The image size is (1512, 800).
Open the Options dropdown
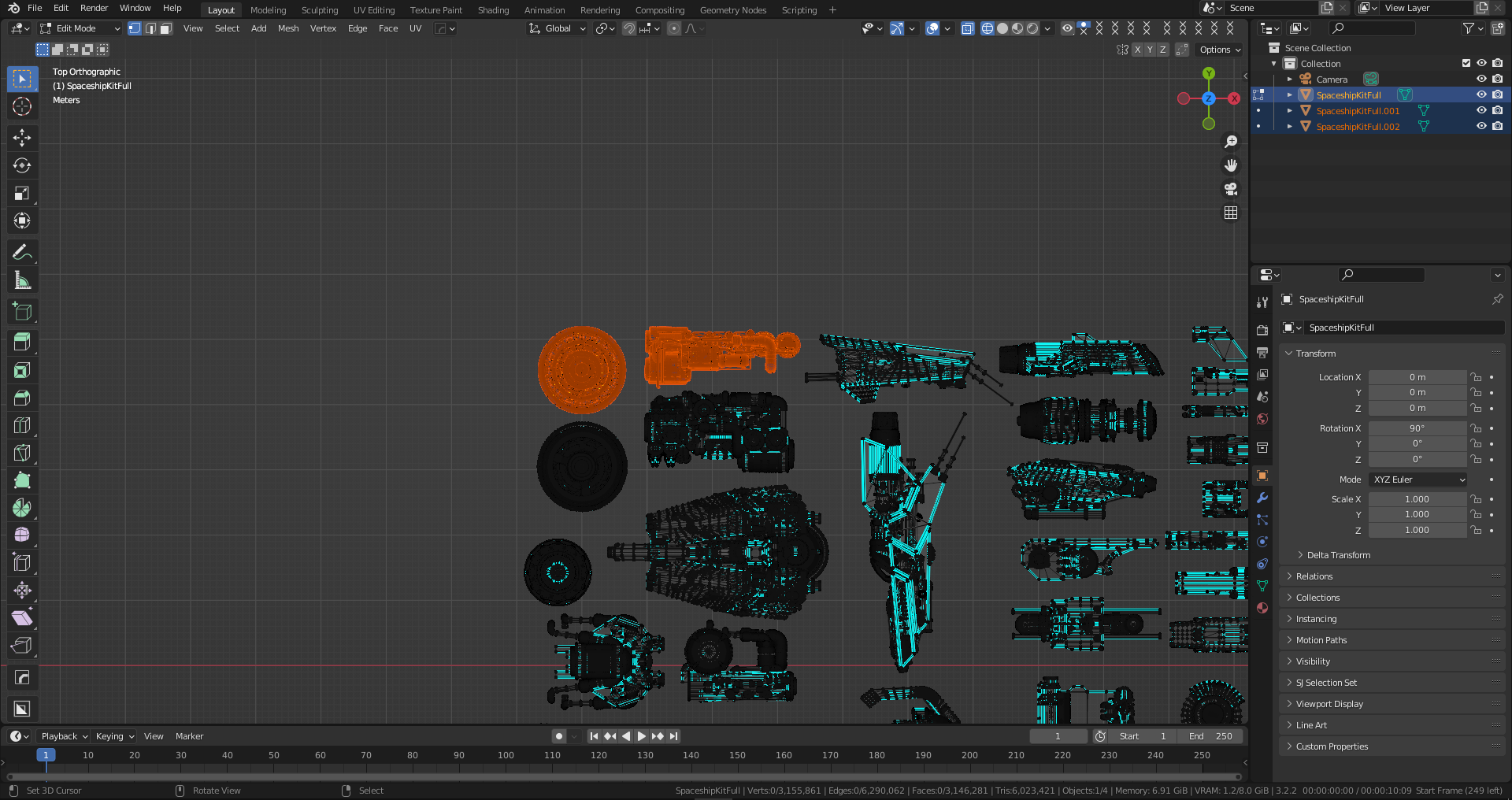click(x=1220, y=50)
